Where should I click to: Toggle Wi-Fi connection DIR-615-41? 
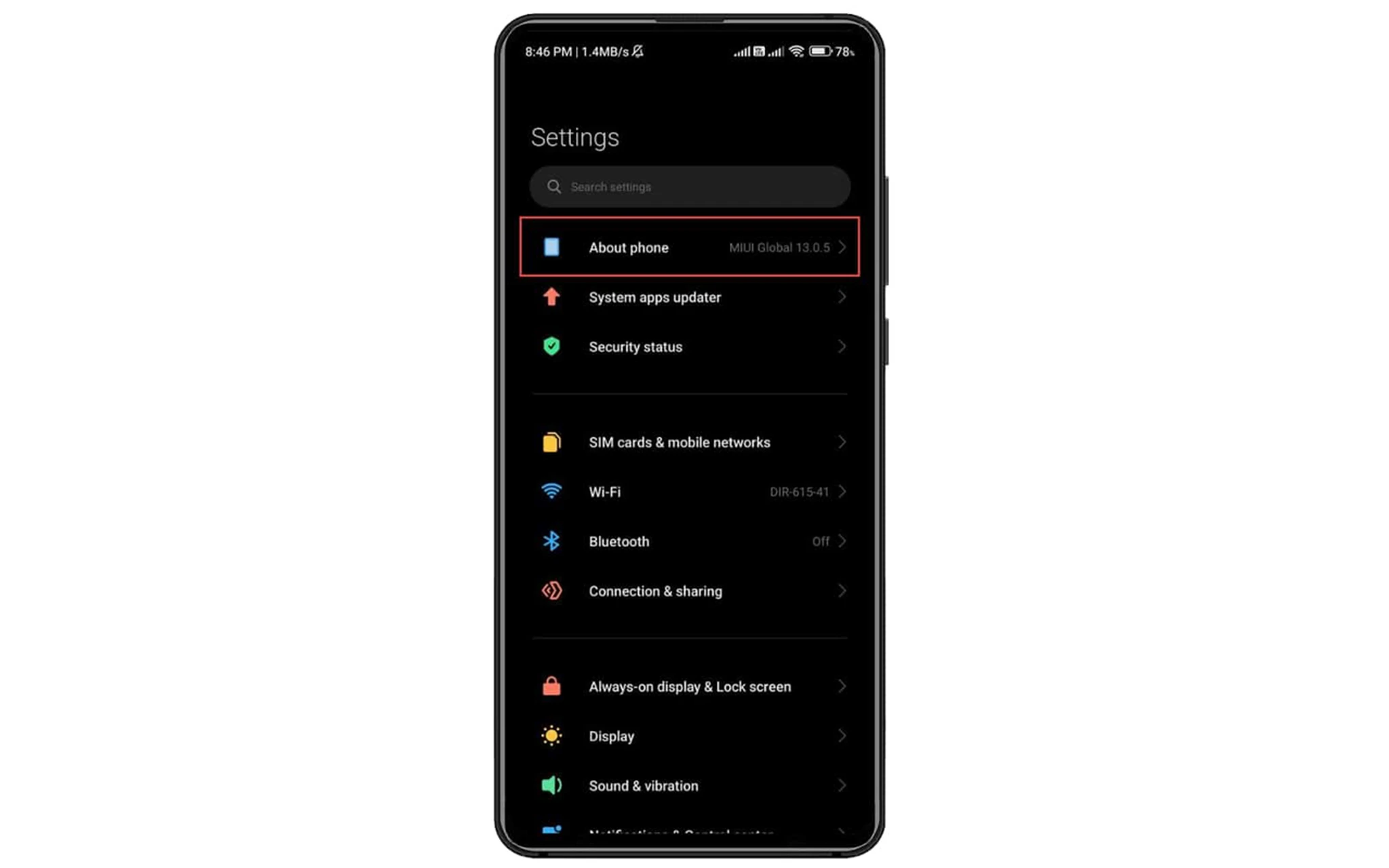coord(693,492)
